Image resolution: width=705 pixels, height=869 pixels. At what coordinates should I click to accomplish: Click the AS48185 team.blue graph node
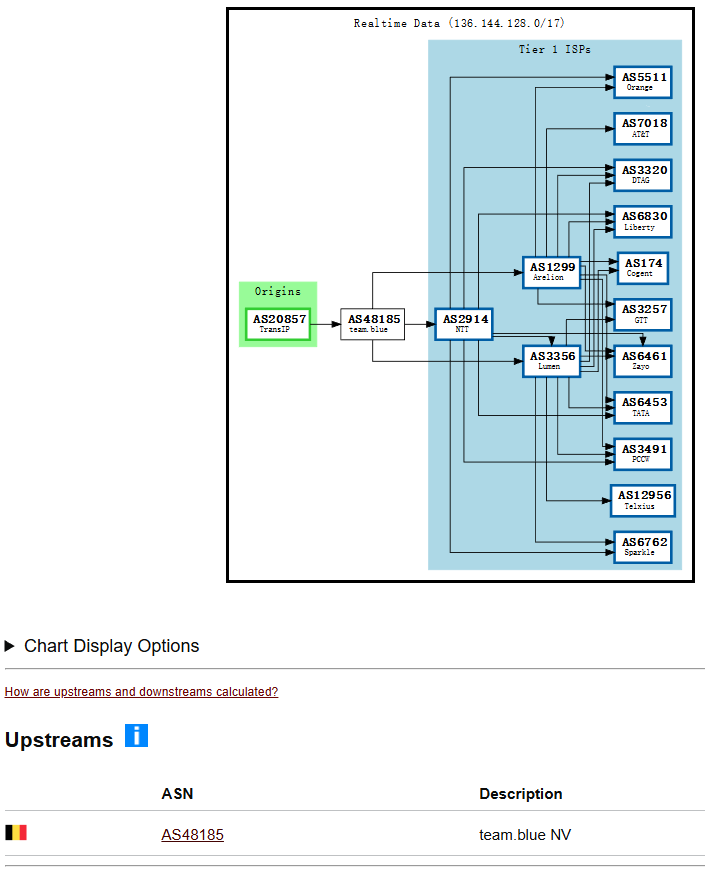[x=373, y=324]
